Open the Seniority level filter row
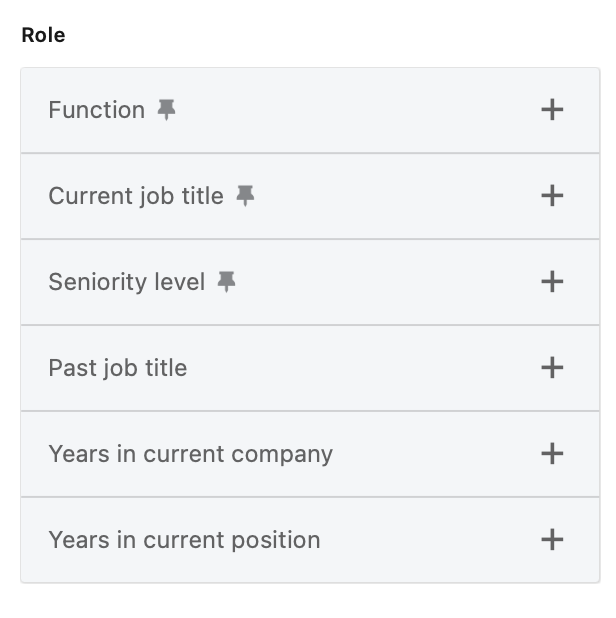The height and width of the screenshot is (618, 616). (380, 282)
